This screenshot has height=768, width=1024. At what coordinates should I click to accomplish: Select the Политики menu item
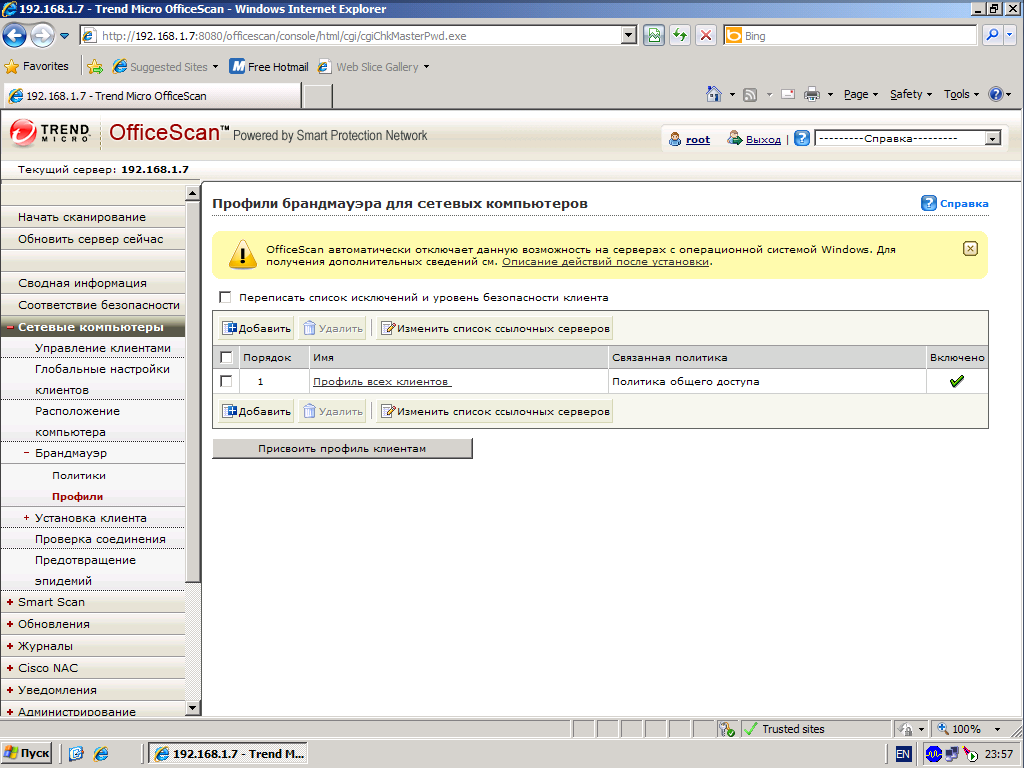79,475
